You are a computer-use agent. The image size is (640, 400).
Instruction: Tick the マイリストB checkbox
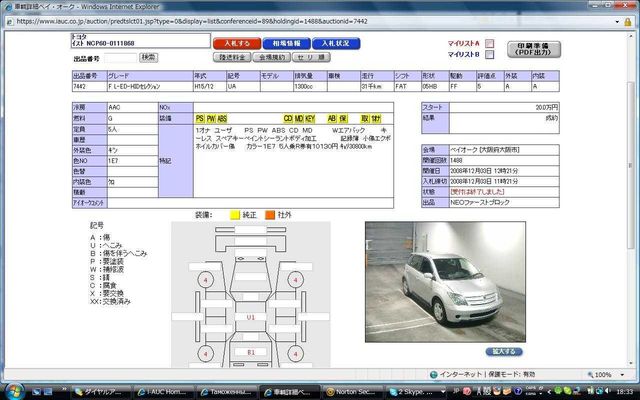(489, 54)
